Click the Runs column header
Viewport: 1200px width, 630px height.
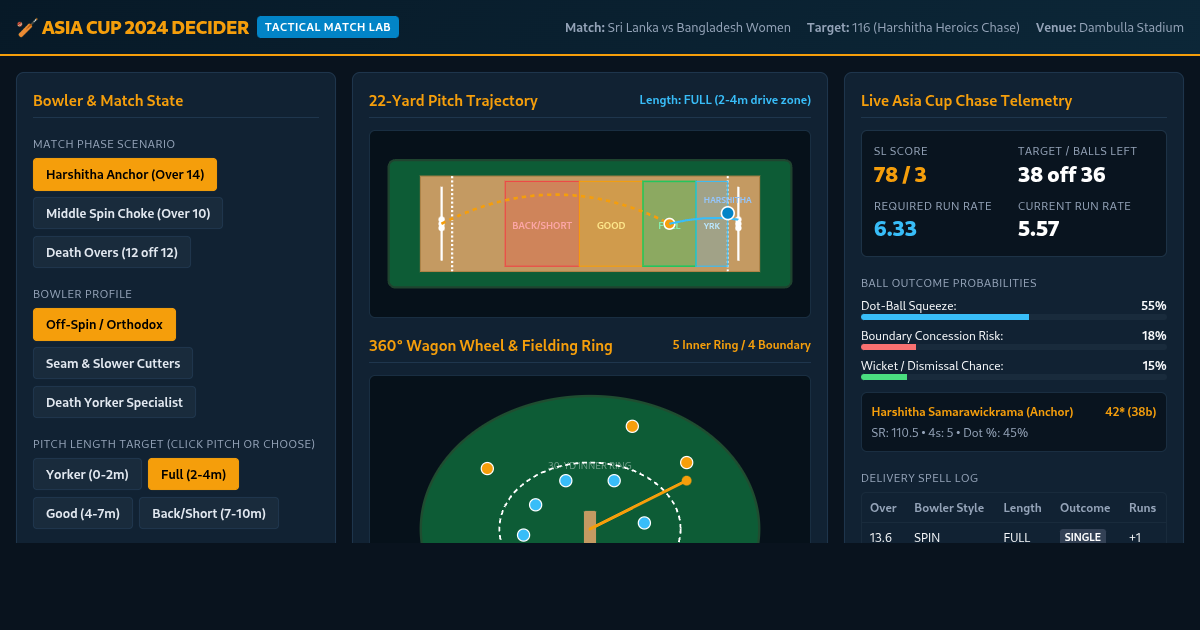click(x=1143, y=508)
